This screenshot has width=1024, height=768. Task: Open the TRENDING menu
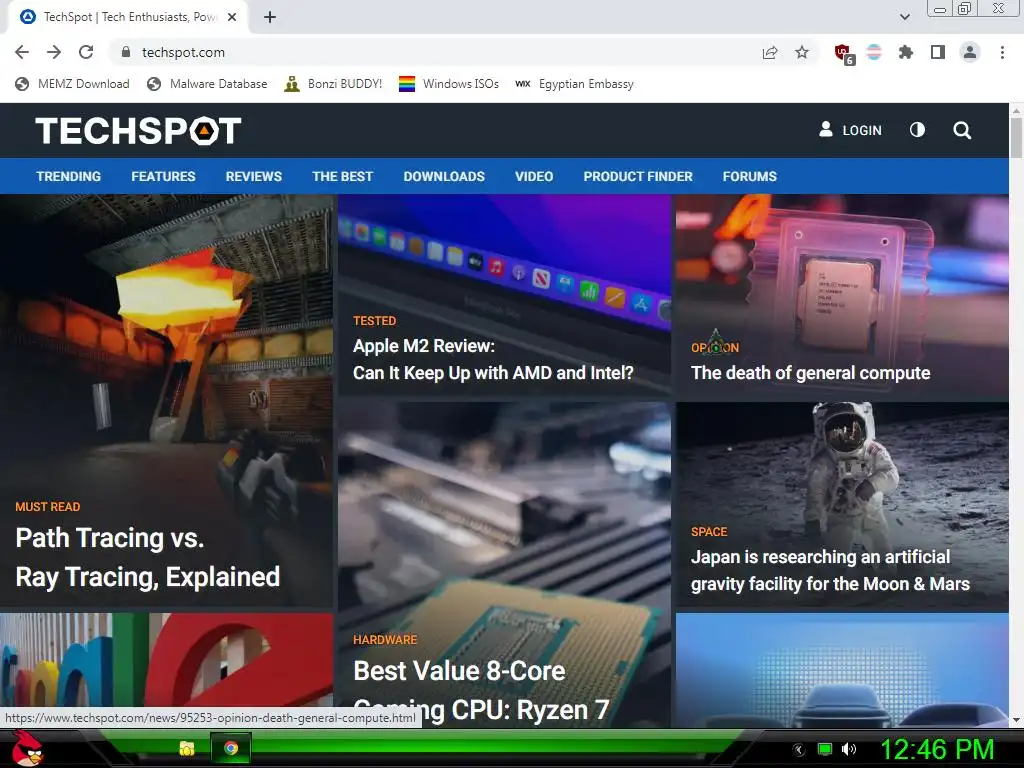(x=69, y=176)
